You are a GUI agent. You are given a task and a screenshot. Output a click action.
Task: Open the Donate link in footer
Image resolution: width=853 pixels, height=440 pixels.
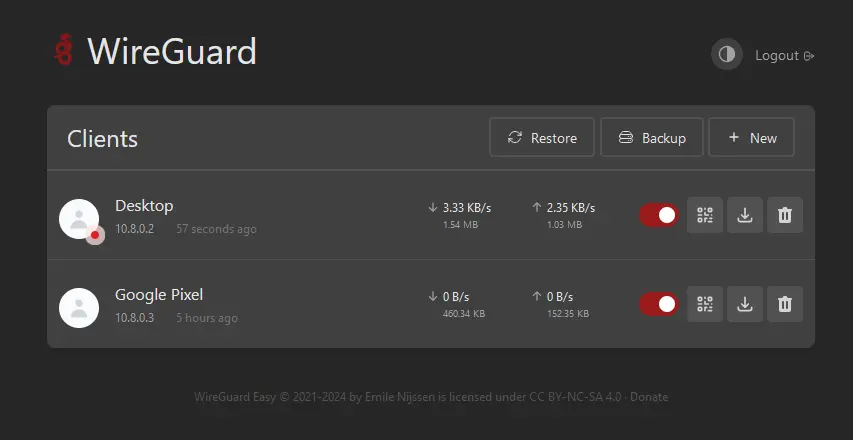click(x=649, y=397)
